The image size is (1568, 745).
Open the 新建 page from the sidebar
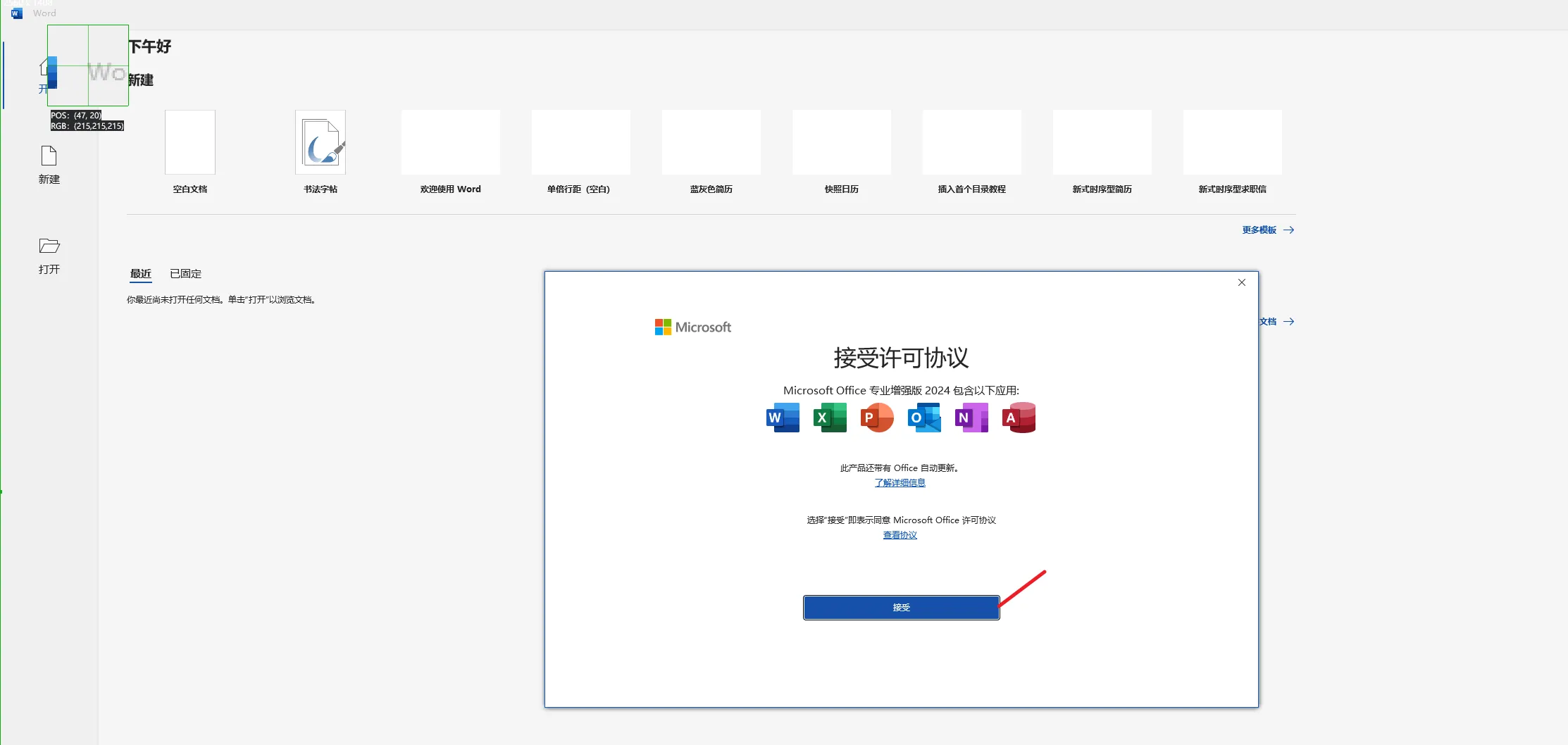(x=49, y=165)
